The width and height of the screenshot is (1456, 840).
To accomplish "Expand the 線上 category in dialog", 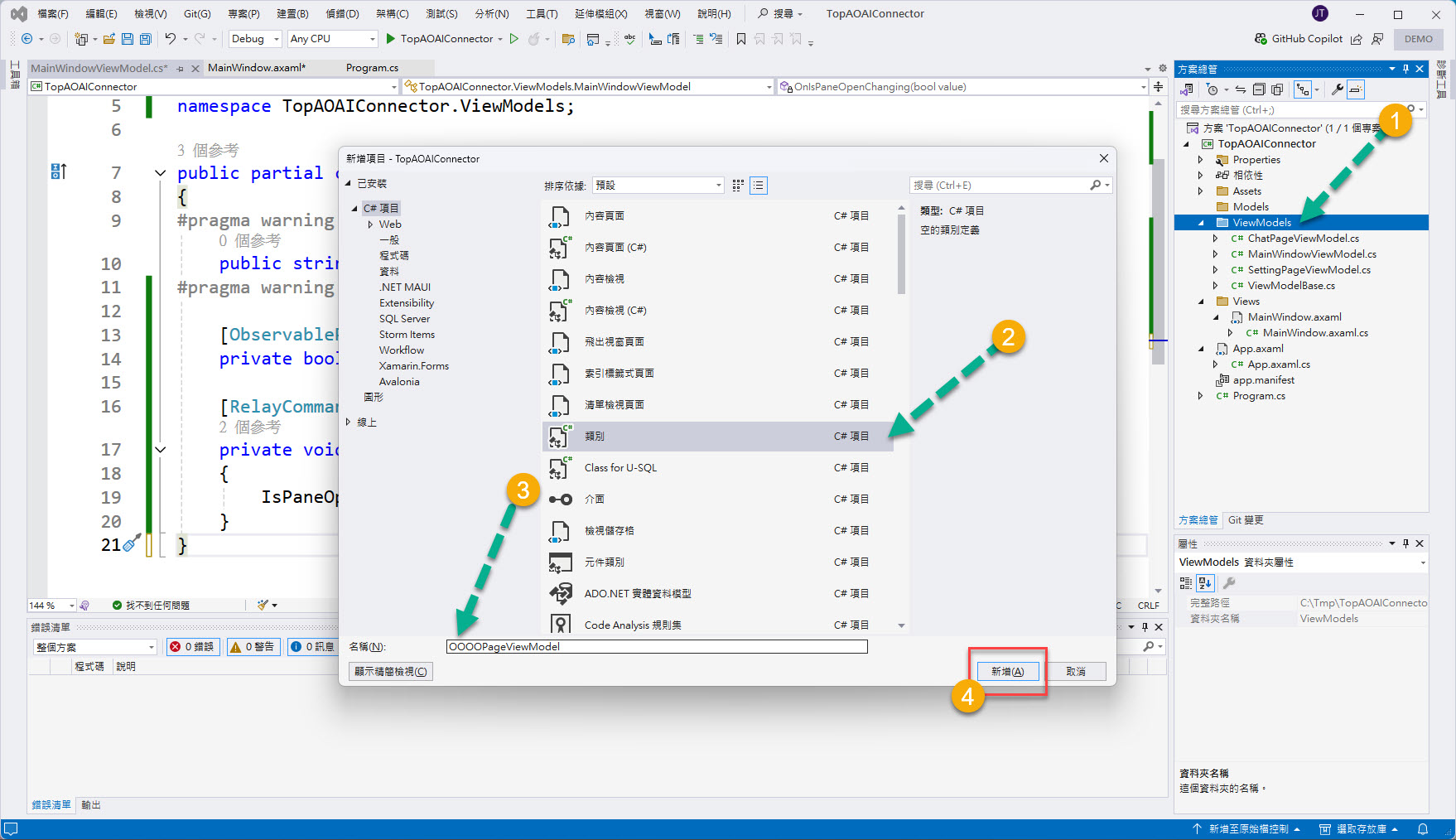I will click(x=348, y=422).
